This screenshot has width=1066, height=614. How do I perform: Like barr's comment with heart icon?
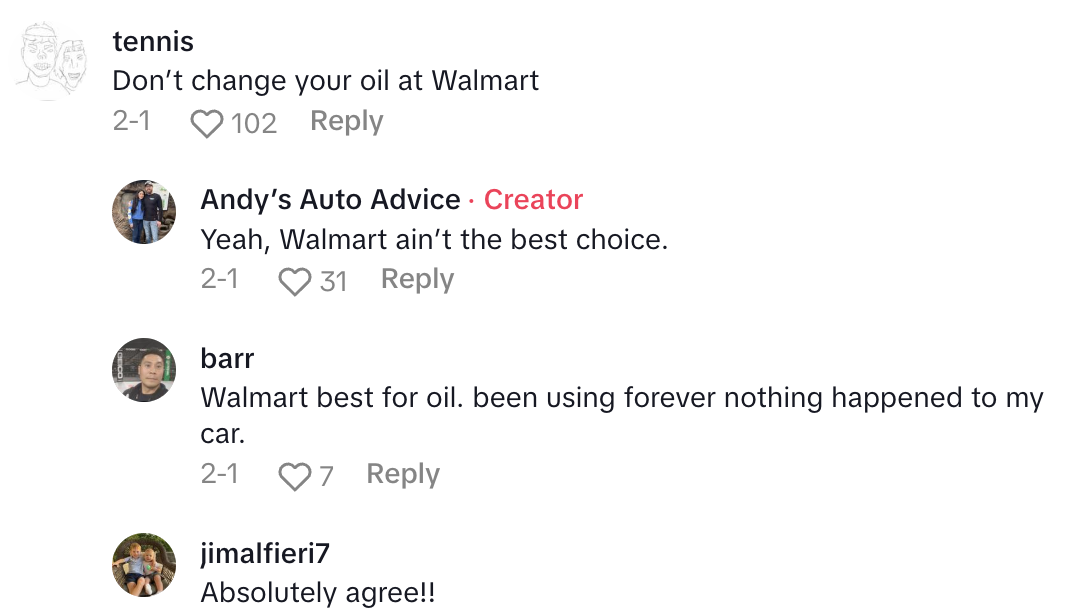[x=295, y=475]
